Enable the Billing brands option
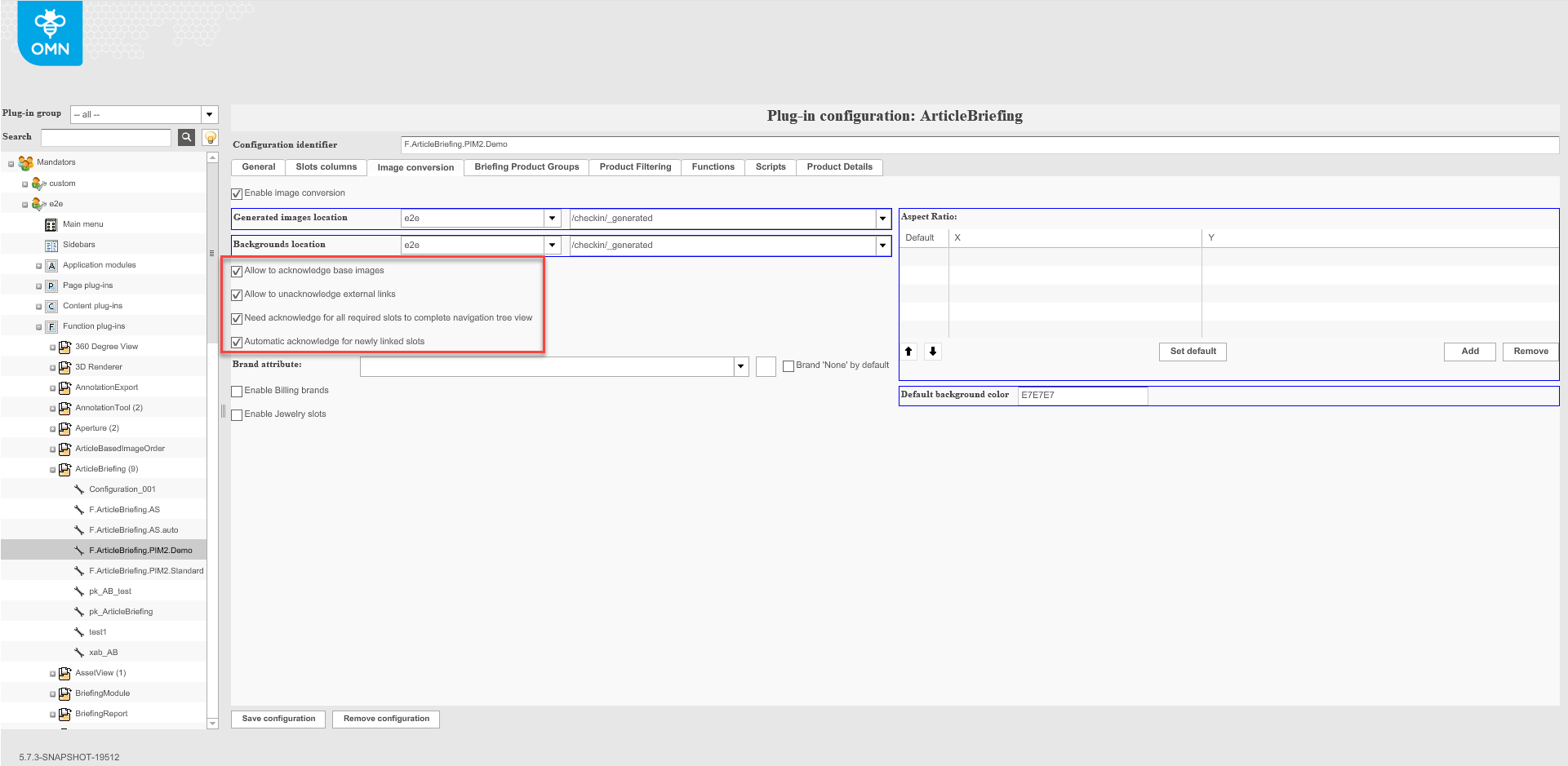 (x=237, y=391)
